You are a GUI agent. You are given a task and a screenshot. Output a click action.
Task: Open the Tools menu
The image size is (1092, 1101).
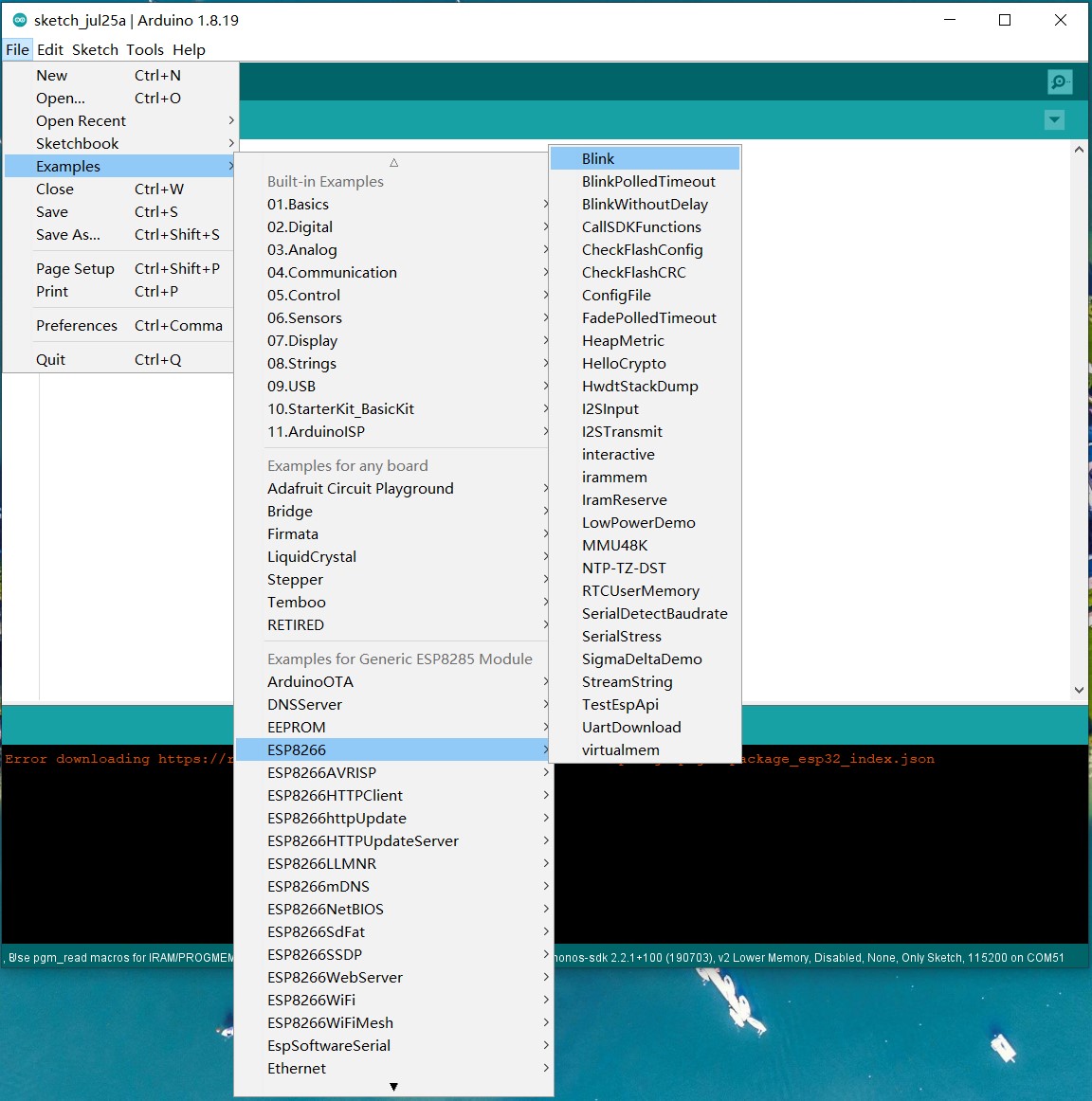click(145, 50)
